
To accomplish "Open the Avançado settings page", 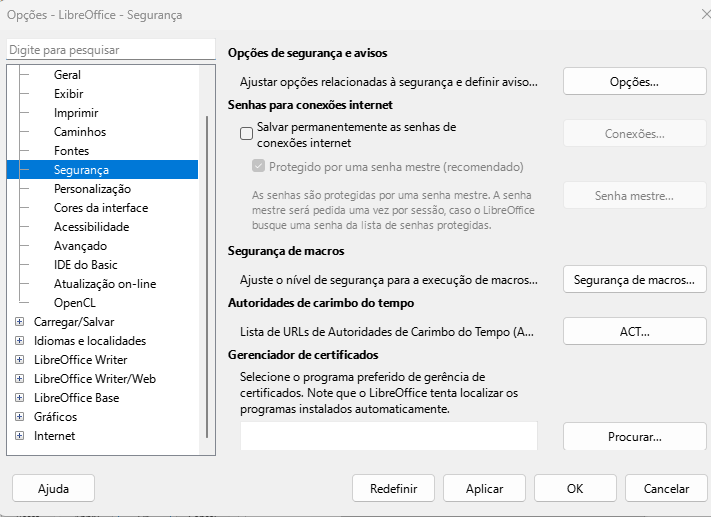I will (x=80, y=246).
